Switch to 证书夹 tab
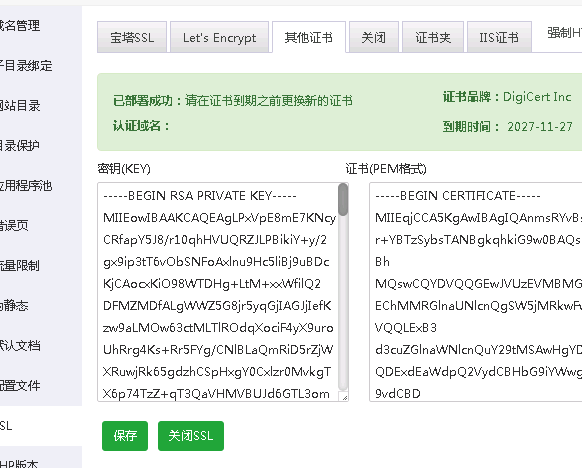The image size is (582, 468). 433,37
